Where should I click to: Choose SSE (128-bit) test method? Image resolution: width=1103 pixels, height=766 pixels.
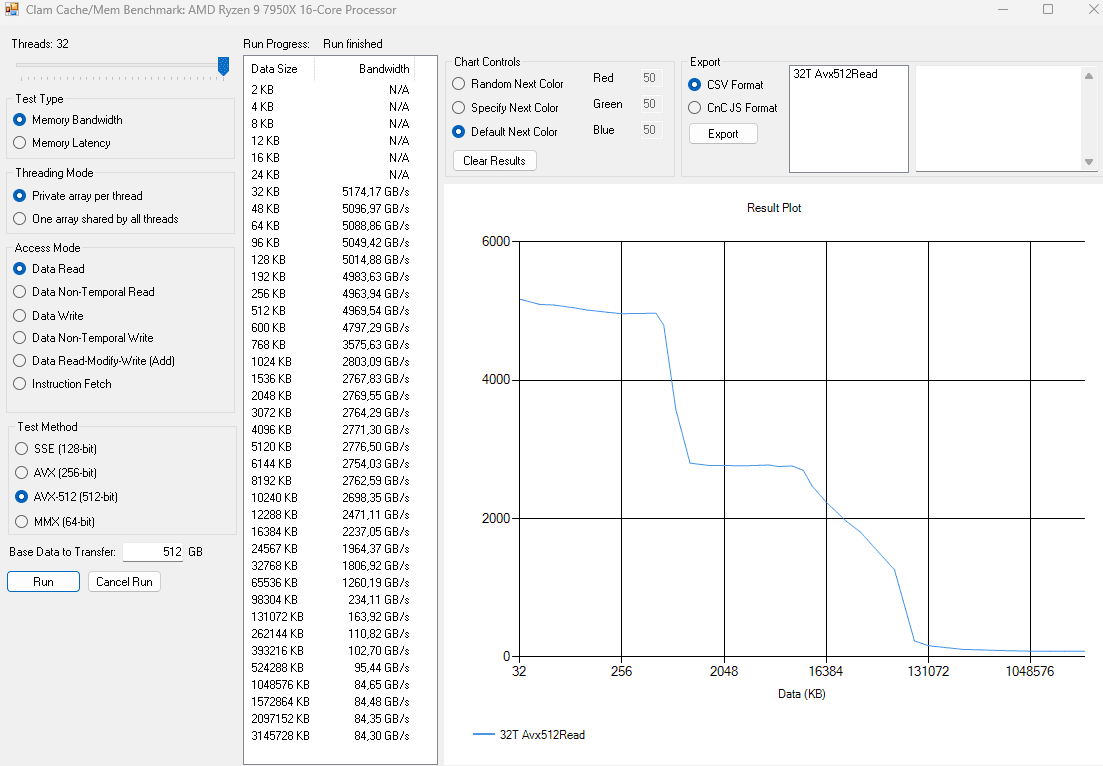[56, 449]
